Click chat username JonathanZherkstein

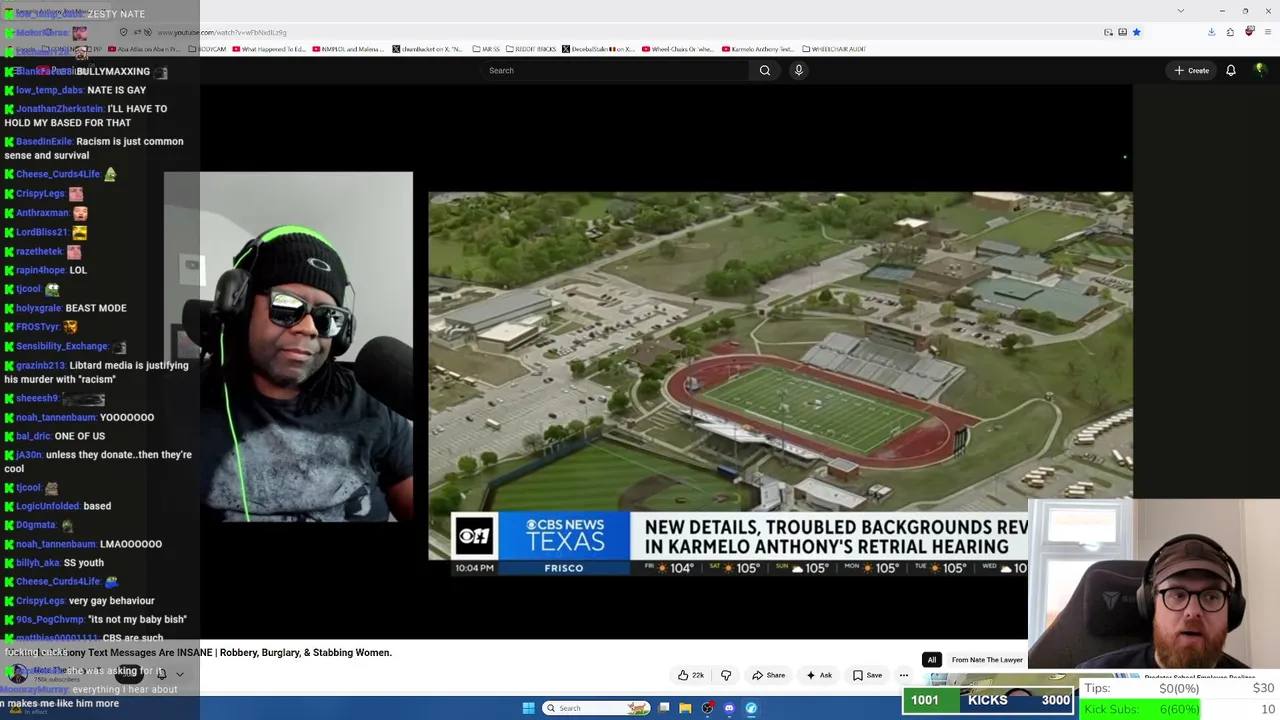coord(60,109)
